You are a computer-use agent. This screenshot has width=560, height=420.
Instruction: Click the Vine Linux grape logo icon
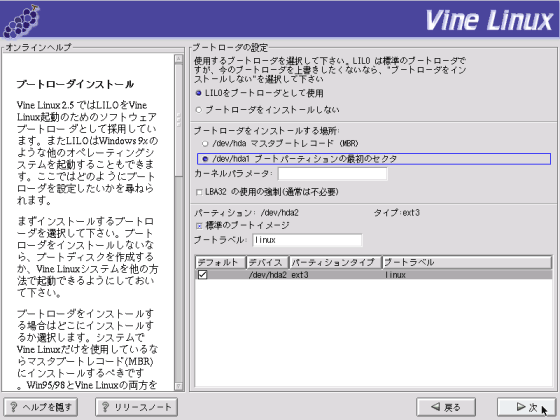coord(21,21)
